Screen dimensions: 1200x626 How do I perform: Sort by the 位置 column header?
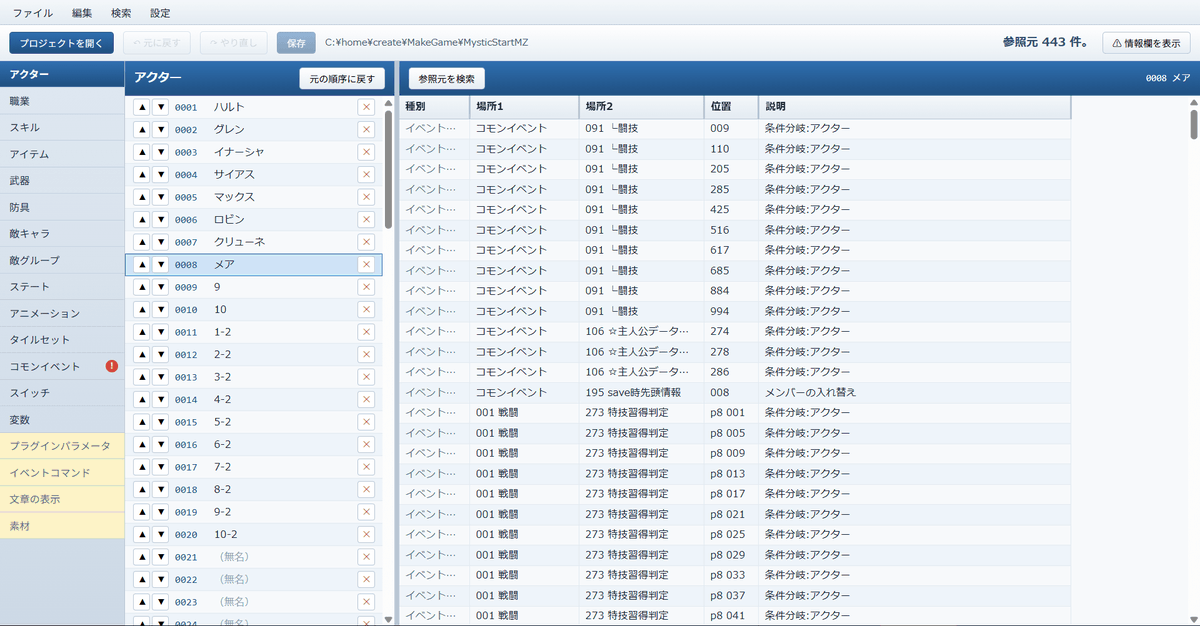coord(731,106)
